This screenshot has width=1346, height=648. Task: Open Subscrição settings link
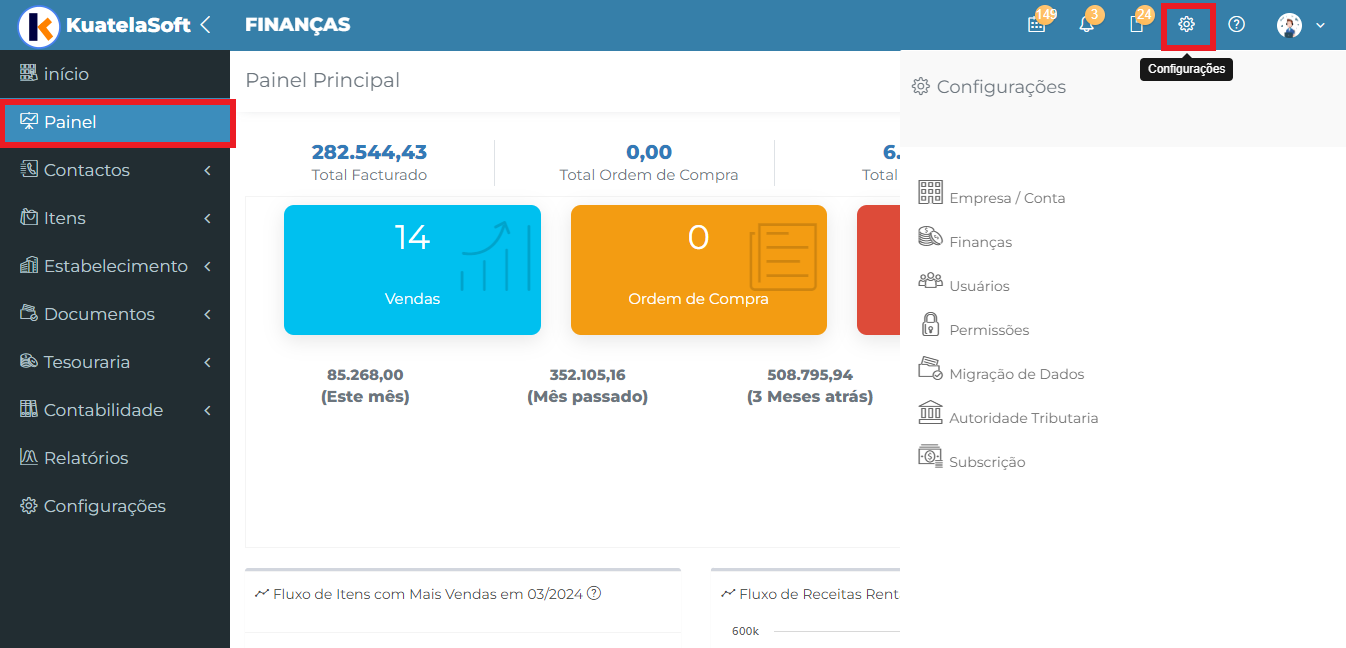coord(987,462)
